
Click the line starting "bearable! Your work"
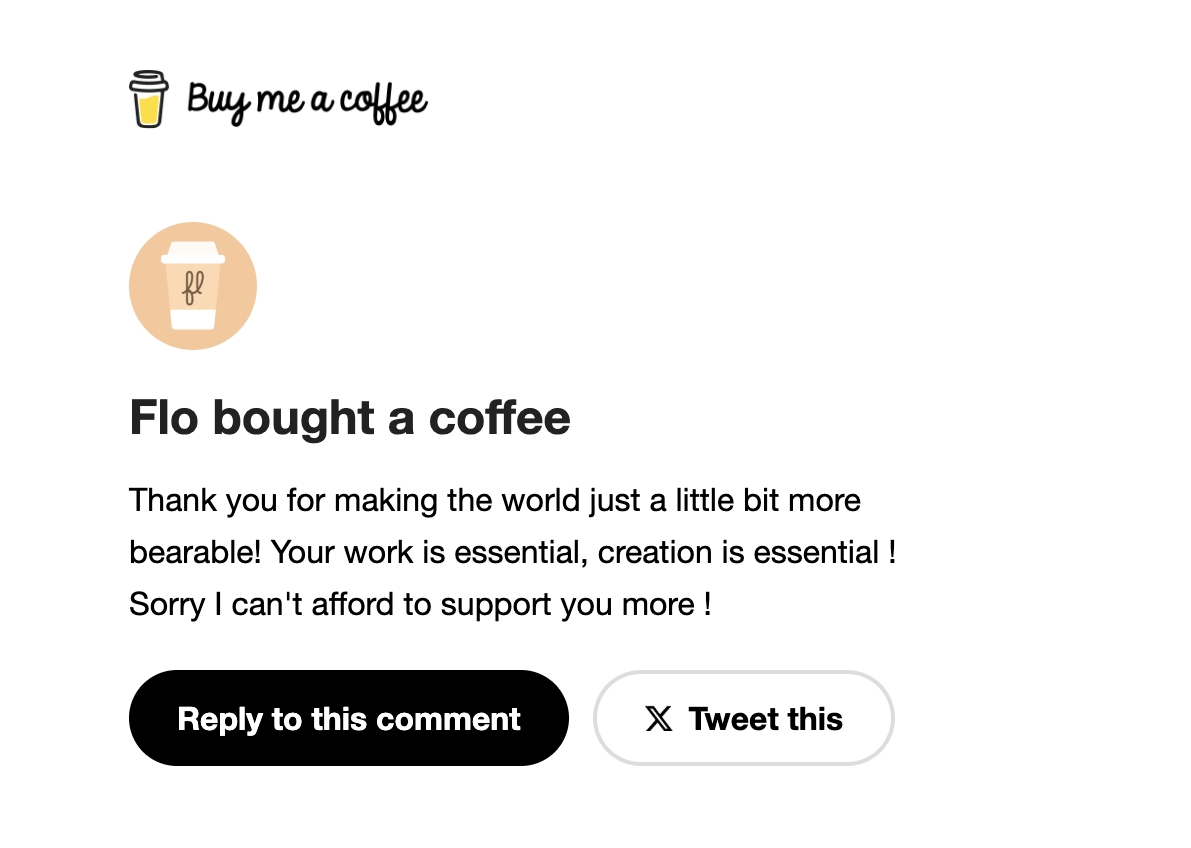coord(512,552)
